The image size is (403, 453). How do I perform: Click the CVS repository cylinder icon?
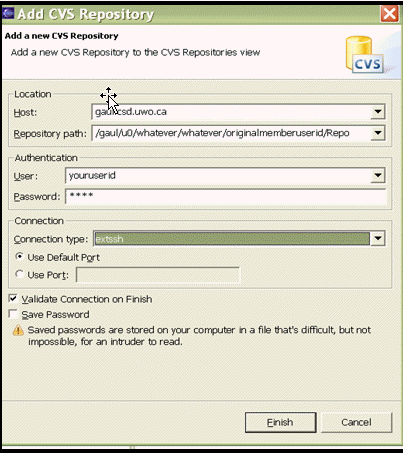tap(365, 54)
